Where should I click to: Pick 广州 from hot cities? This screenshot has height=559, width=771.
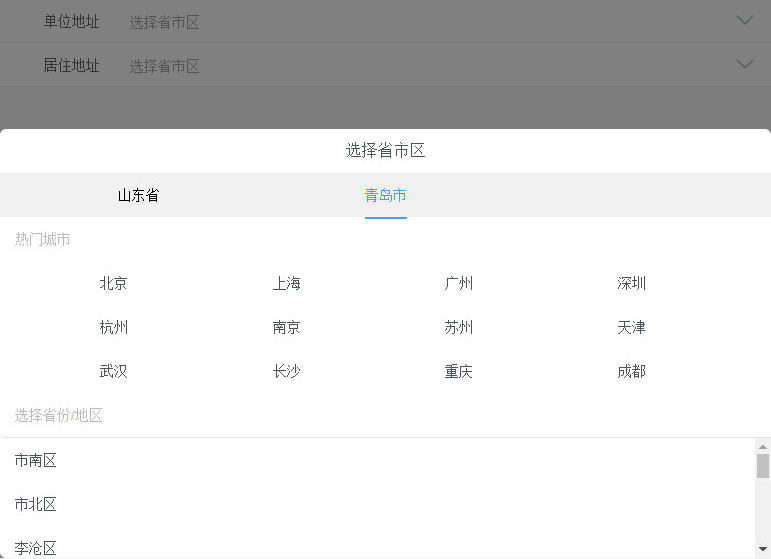[x=459, y=283]
